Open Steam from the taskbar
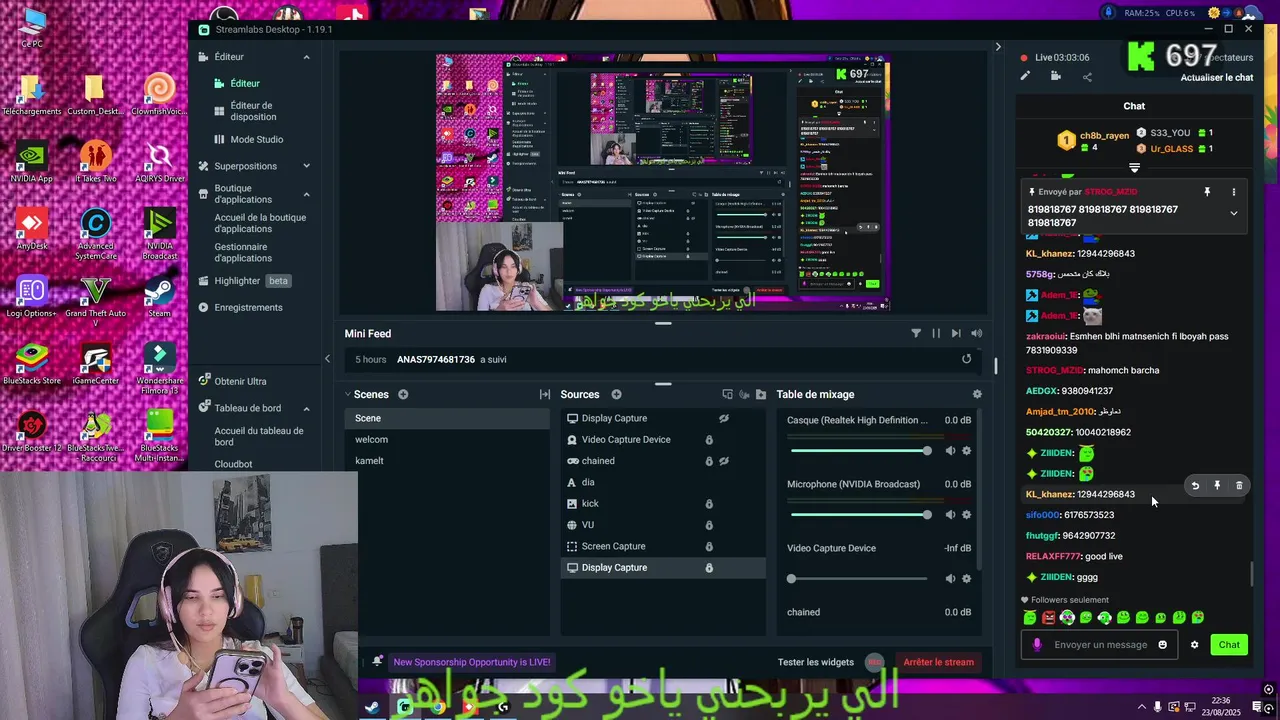 point(372,708)
